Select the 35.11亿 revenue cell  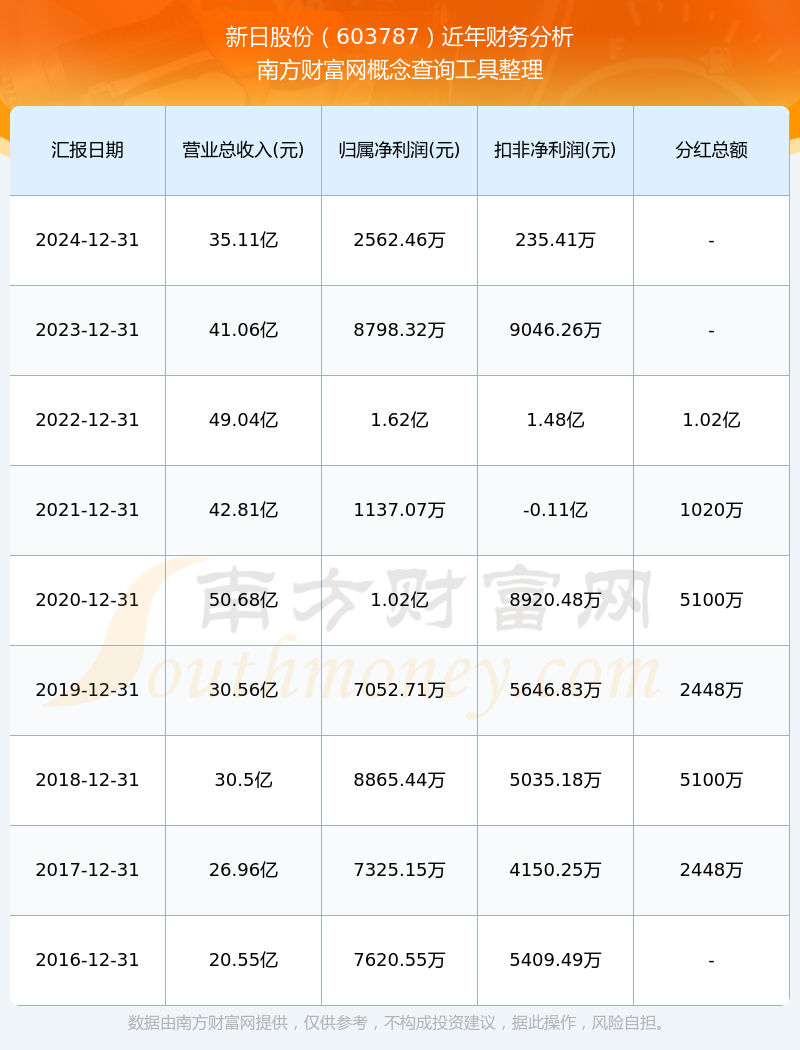[x=244, y=240]
